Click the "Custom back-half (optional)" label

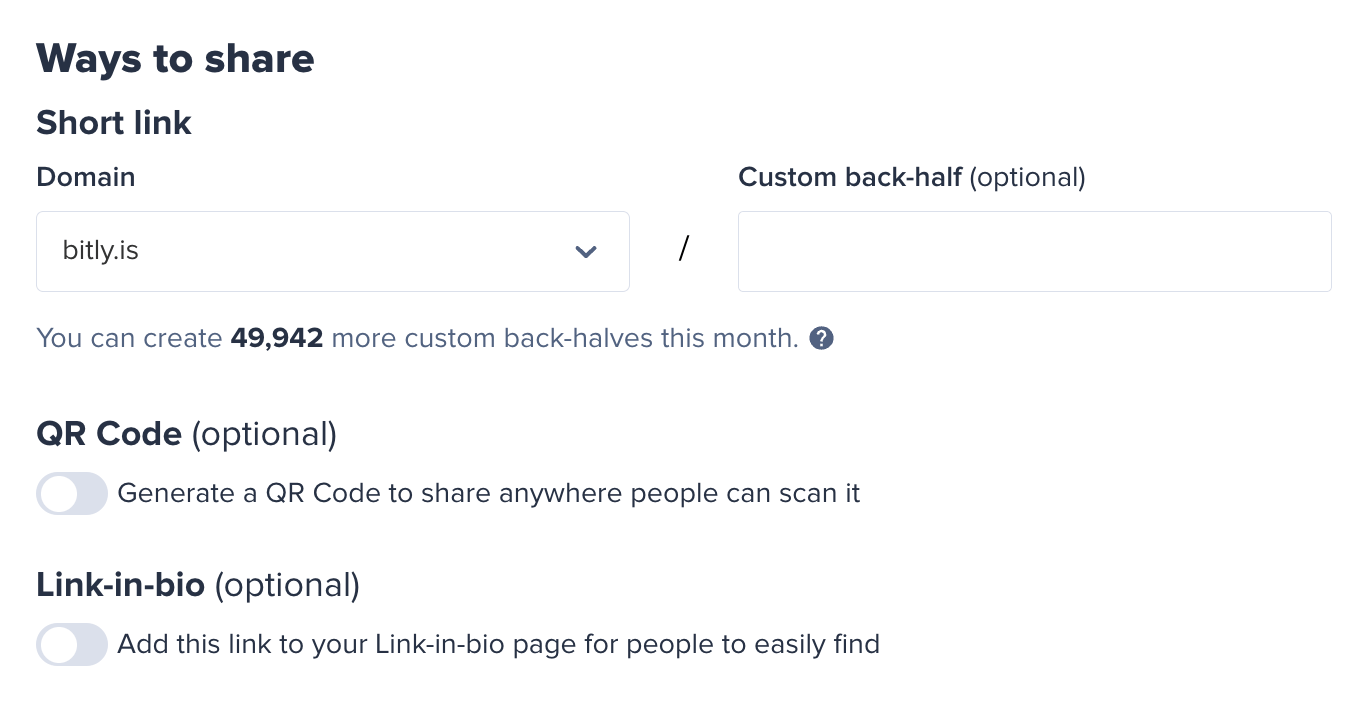point(911,177)
